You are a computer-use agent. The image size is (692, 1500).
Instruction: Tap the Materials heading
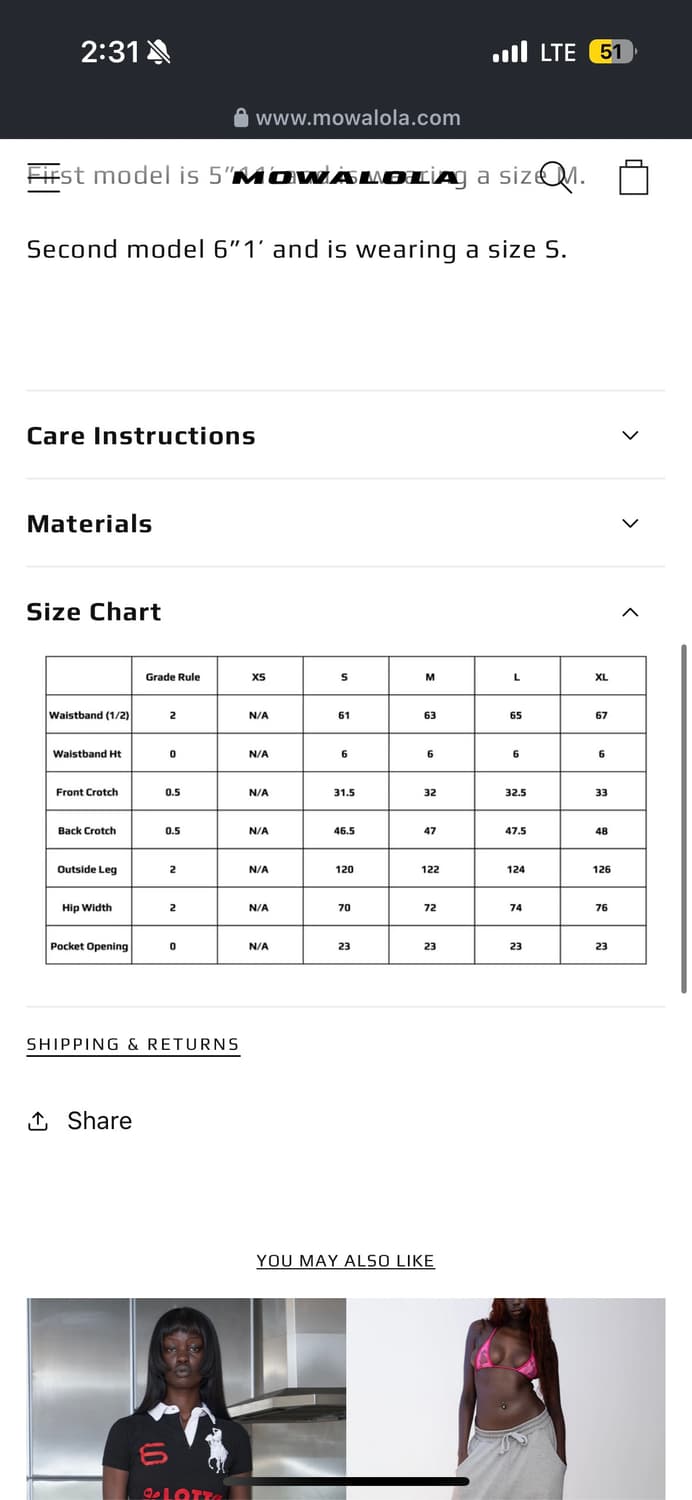coord(90,524)
